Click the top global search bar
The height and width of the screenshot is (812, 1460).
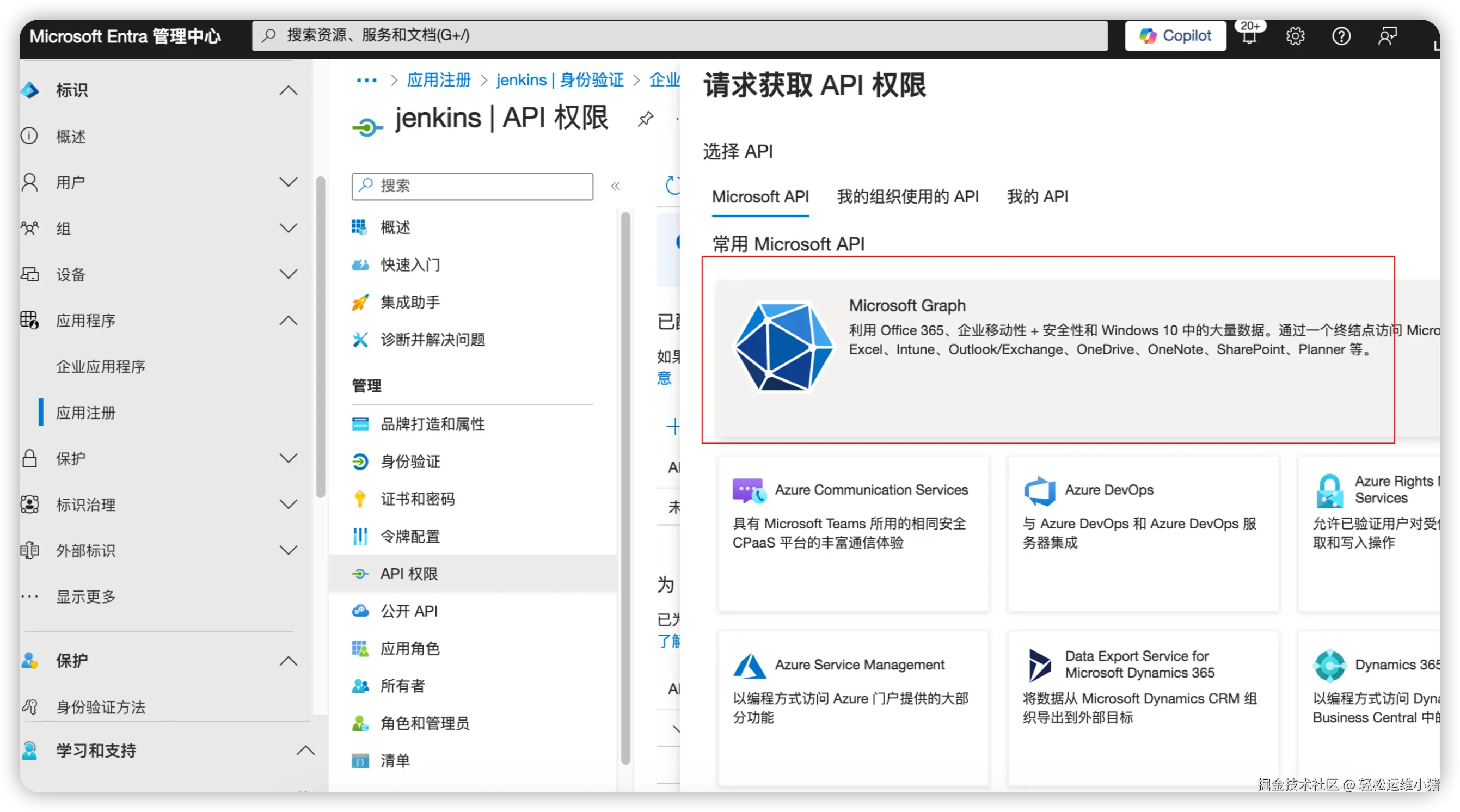680,36
